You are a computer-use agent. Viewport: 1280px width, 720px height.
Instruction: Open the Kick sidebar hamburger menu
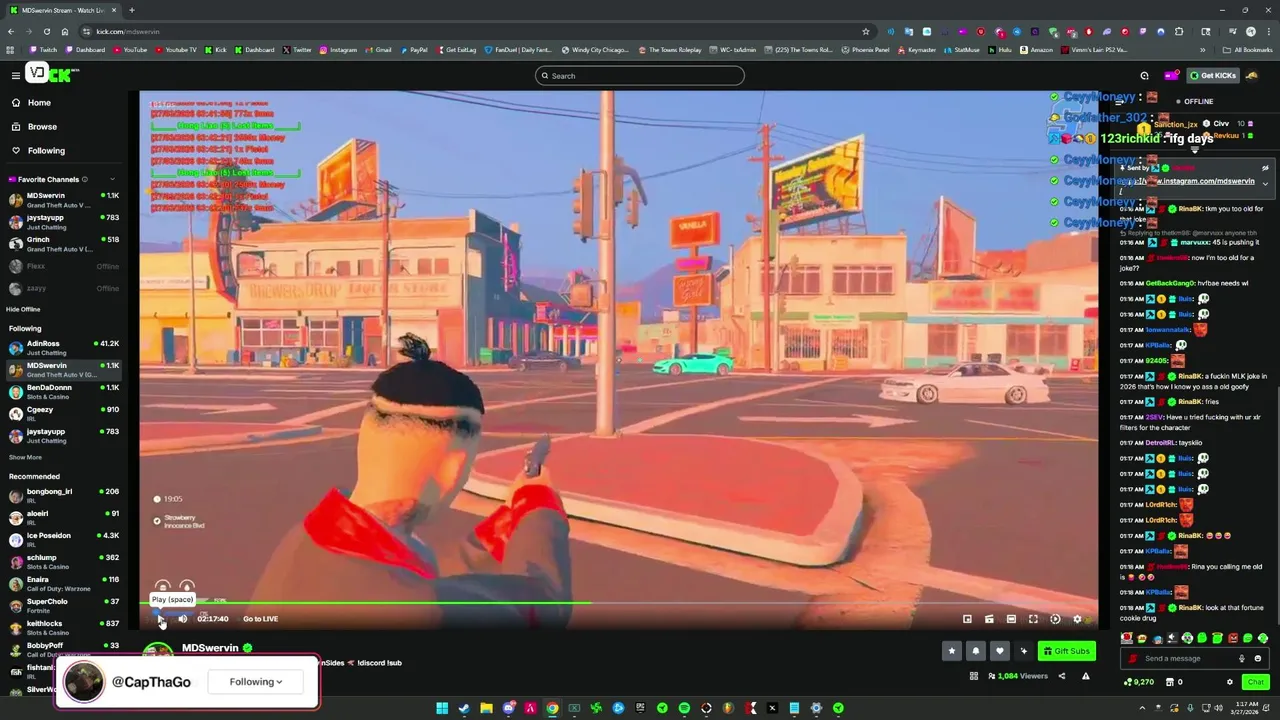tap(15, 75)
